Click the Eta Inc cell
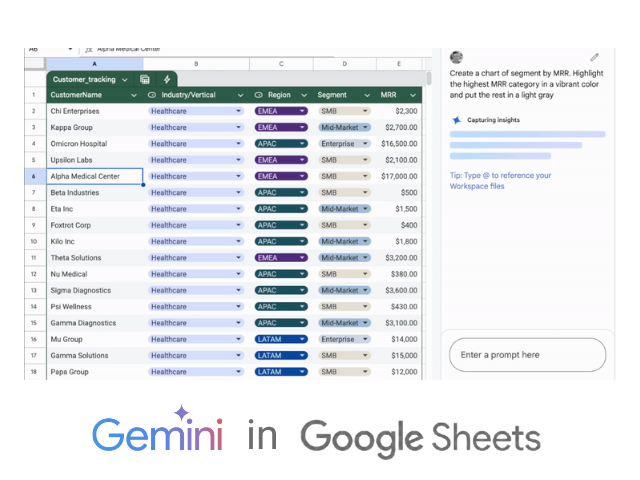Viewport: 640px width, 480px height. [x=95, y=209]
